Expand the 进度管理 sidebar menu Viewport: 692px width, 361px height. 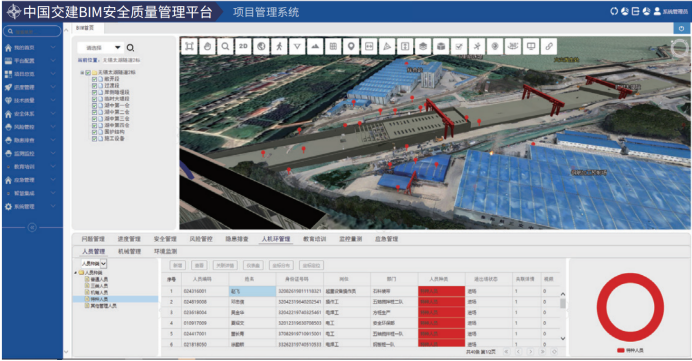(x=31, y=87)
